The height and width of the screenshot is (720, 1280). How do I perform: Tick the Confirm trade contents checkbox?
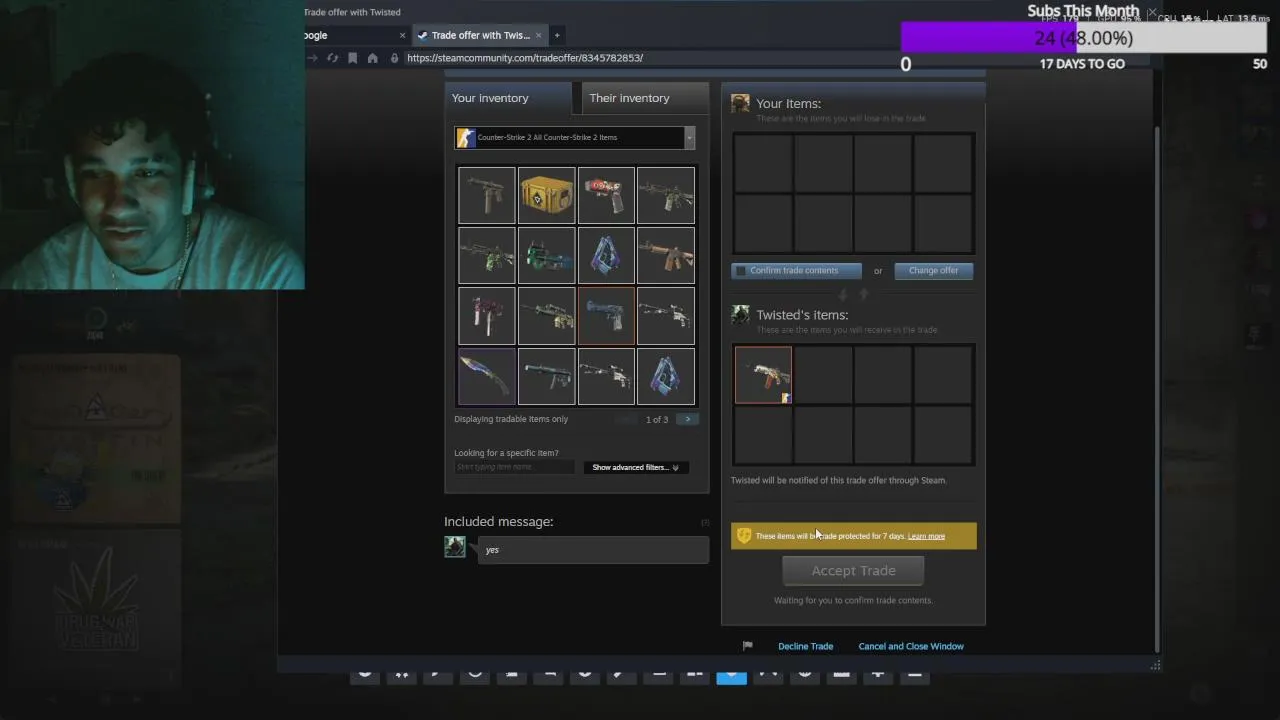click(741, 271)
